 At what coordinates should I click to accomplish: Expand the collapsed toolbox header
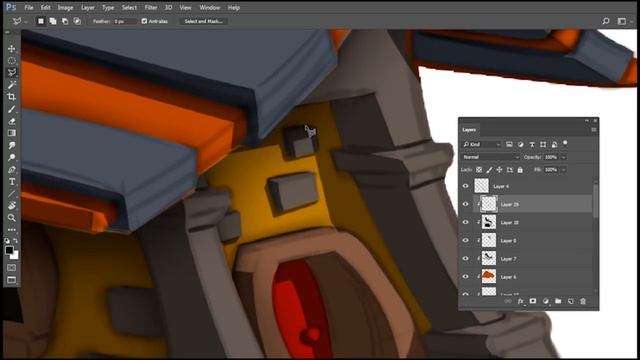7,32
